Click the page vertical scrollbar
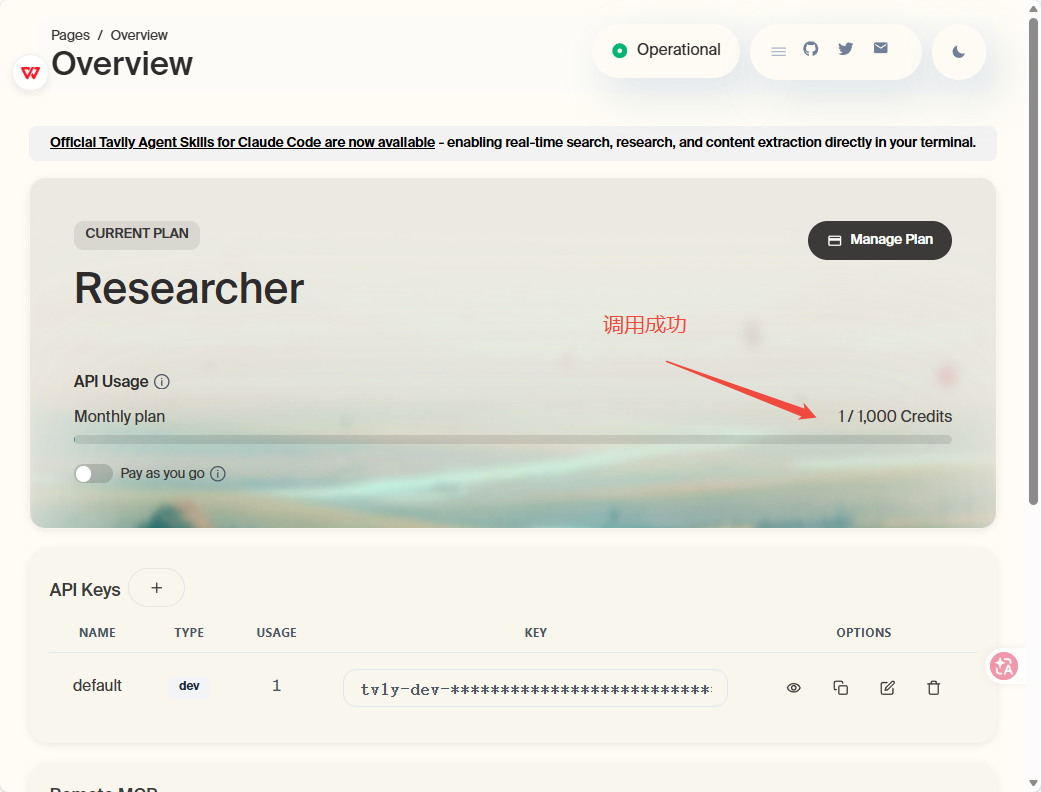The height and width of the screenshot is (792, 1041). point(1034,261)
